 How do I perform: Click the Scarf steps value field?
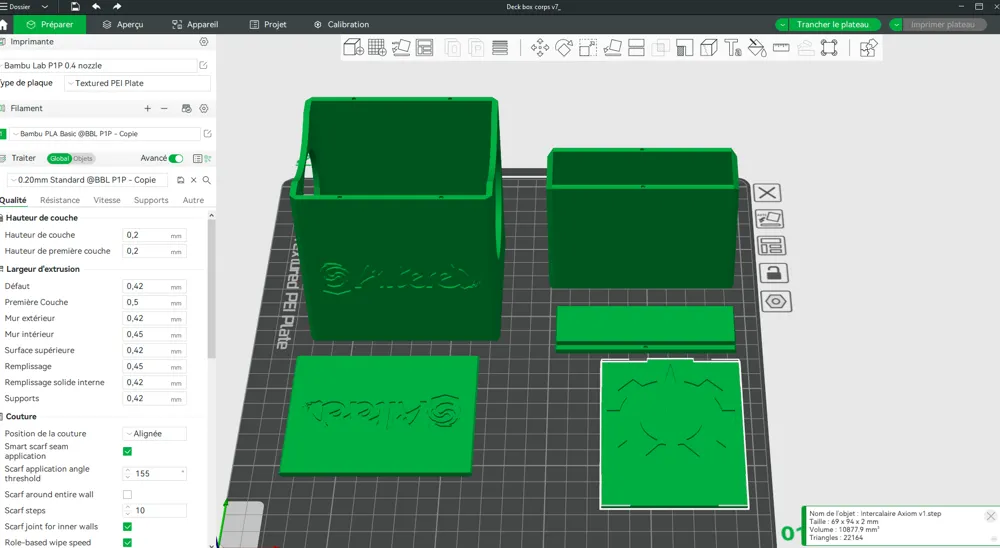(x=154, y=510)
